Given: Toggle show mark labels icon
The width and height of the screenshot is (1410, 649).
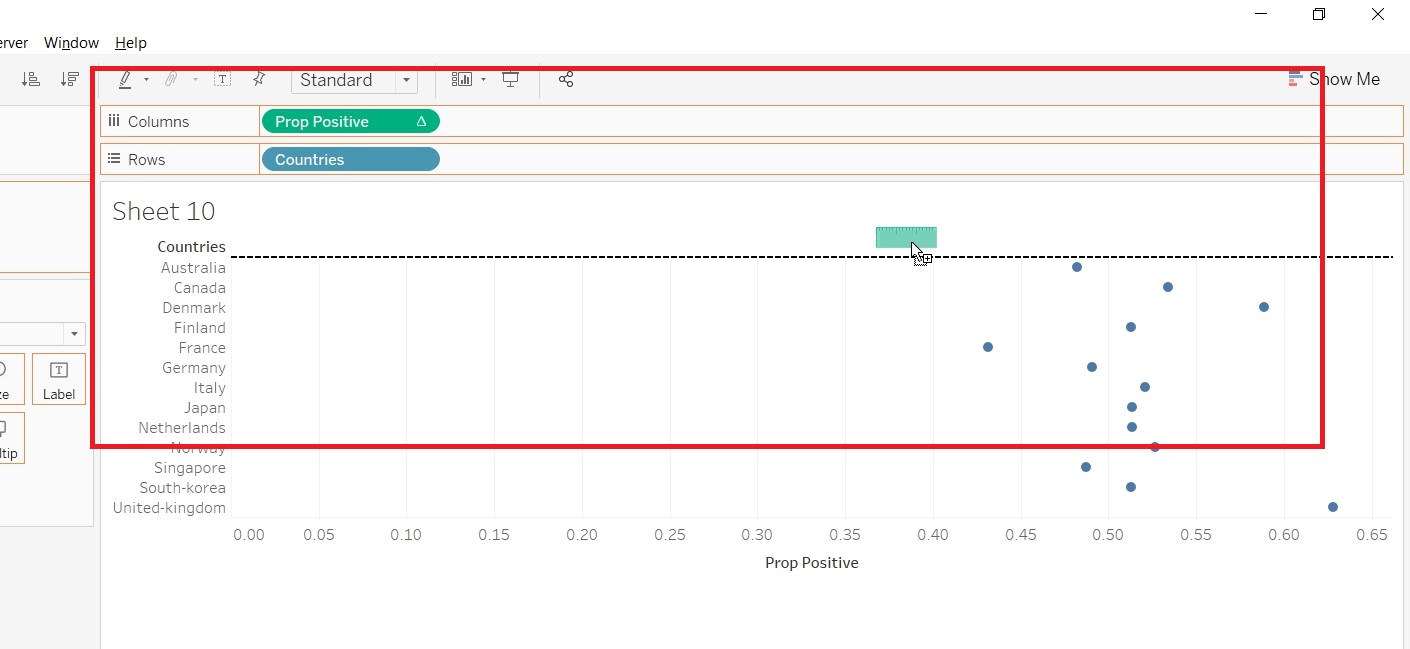Looking at the screenshot, I should 222,80.
